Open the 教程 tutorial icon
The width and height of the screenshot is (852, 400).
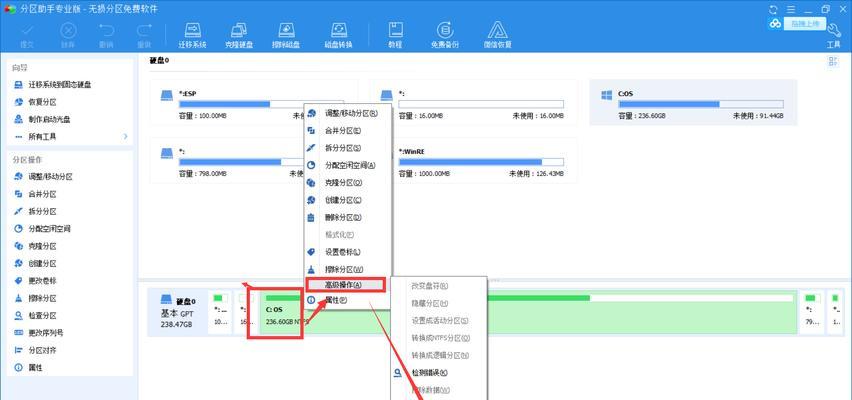pyautogui.click(x=395, y=35)
